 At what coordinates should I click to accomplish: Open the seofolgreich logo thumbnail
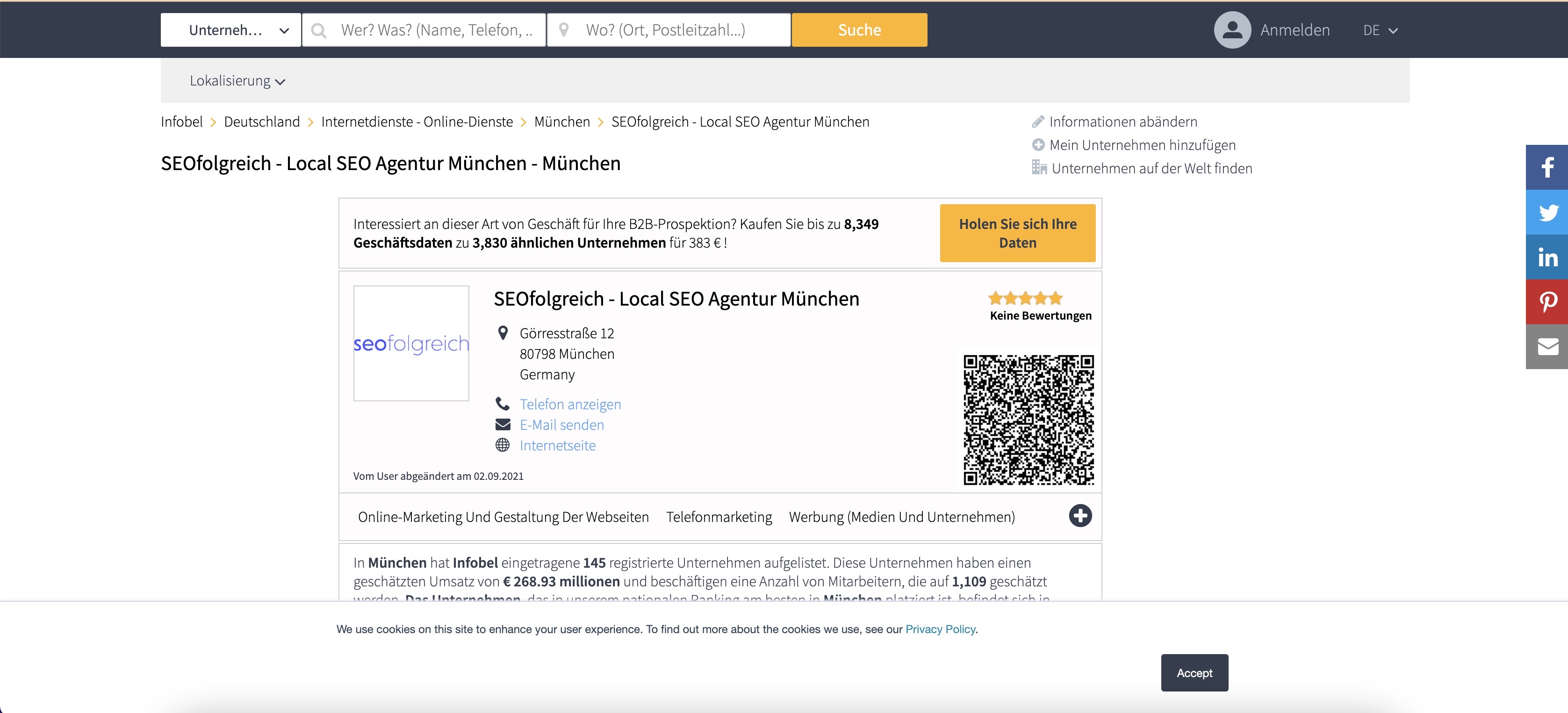coord(411,343)
